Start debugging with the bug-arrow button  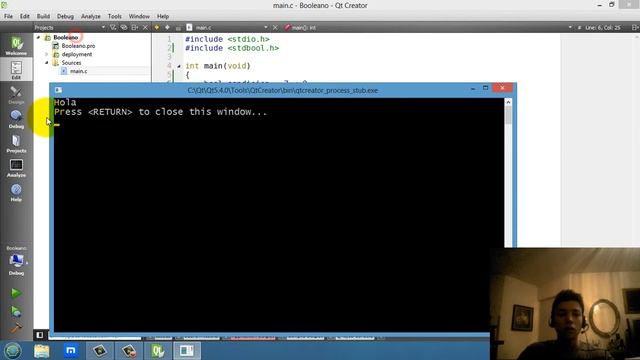(x=16, y=311)
